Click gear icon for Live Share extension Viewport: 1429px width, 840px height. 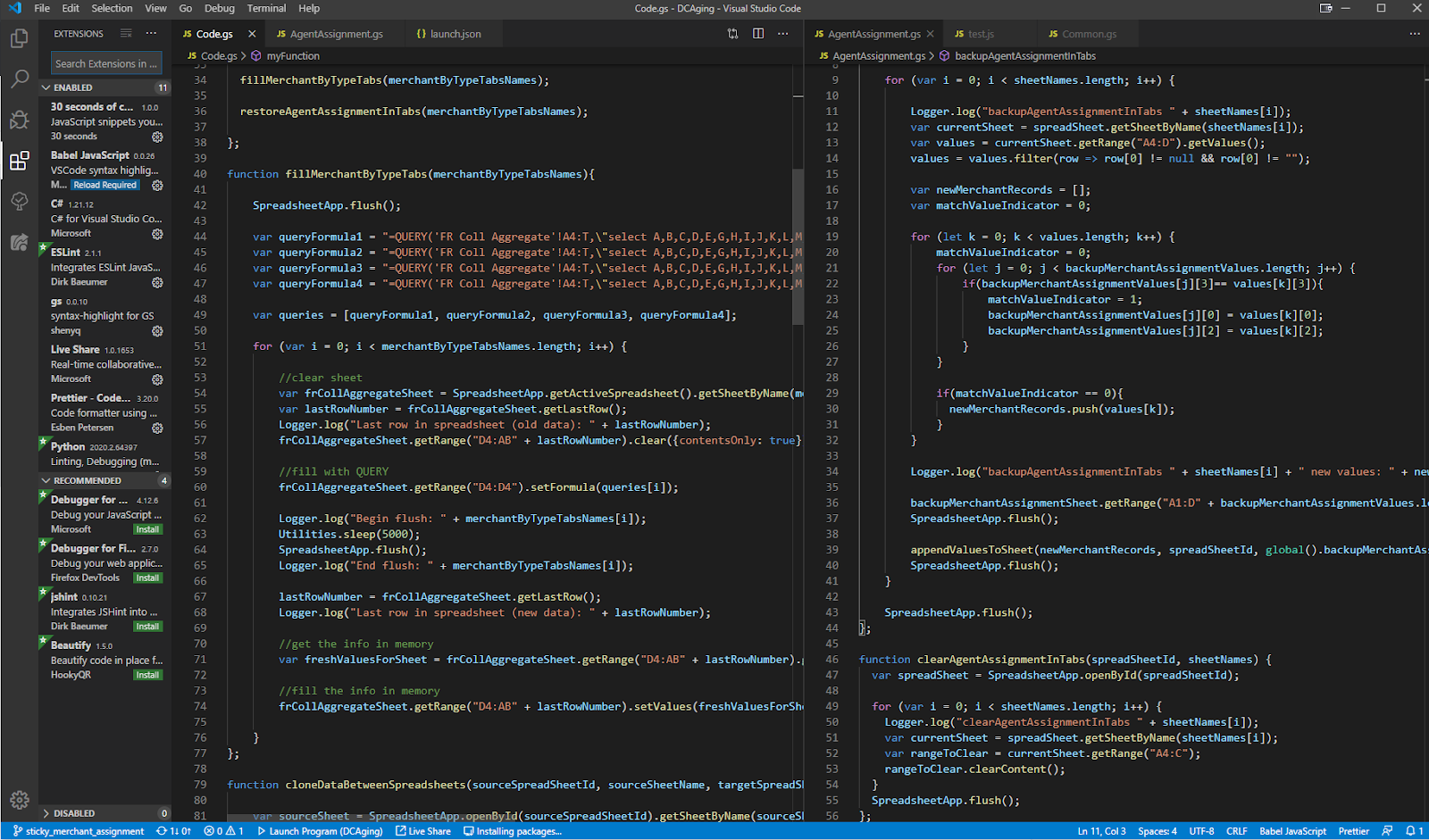click(157, 379)
